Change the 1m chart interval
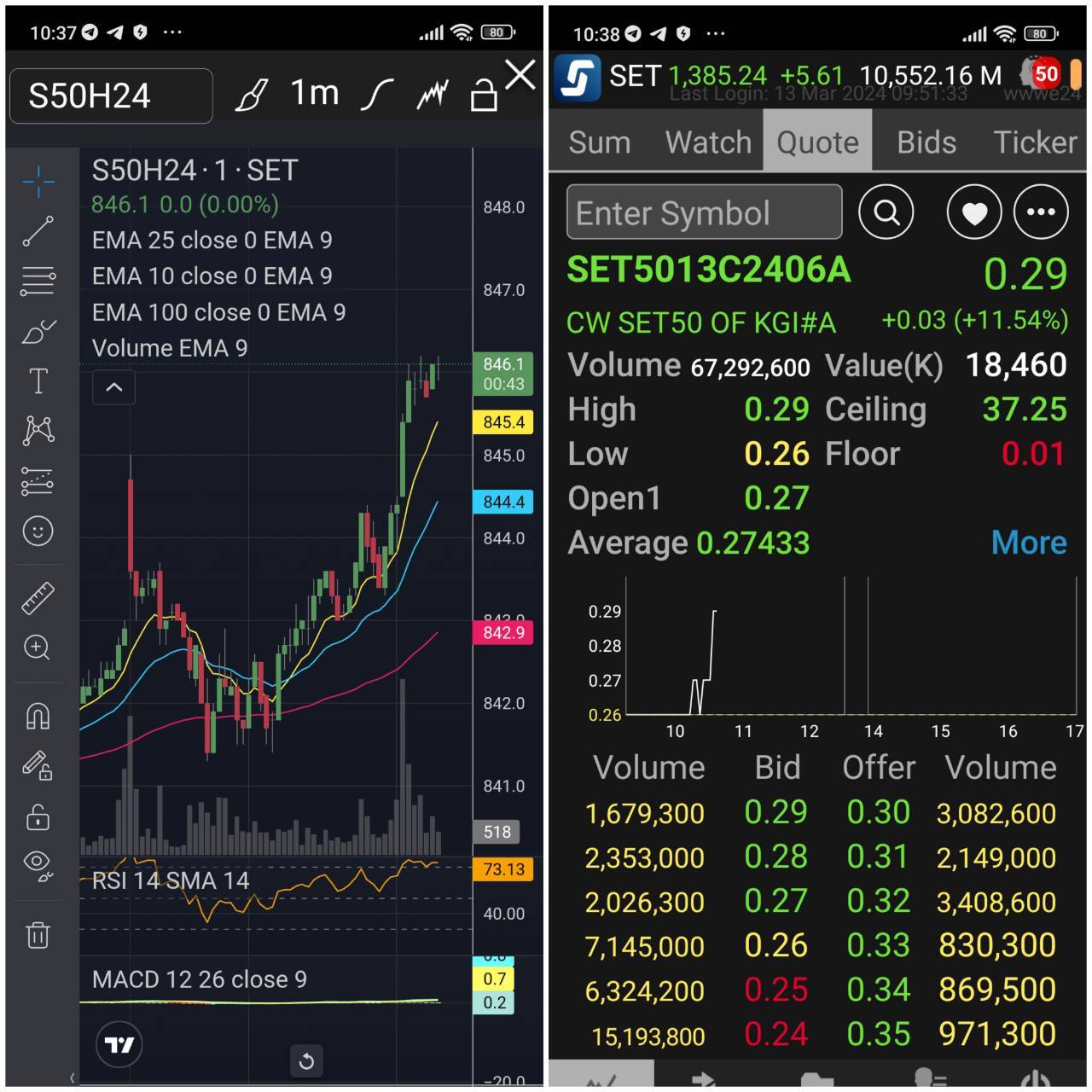The height and width of the screenshot is (1092, 1092). click(315, 93)
